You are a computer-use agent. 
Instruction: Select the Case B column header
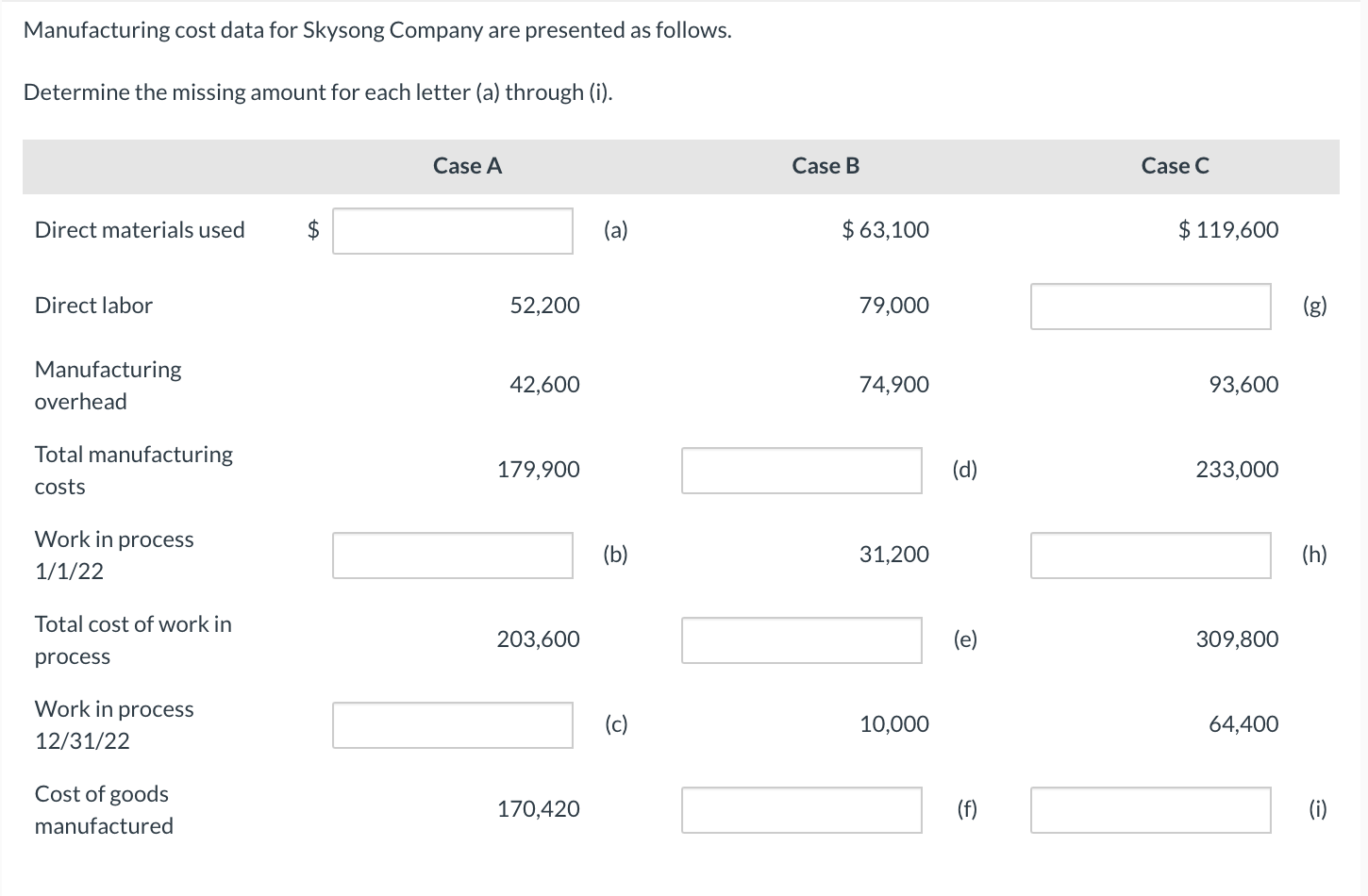pyautogui.click(x=826, y=165)
